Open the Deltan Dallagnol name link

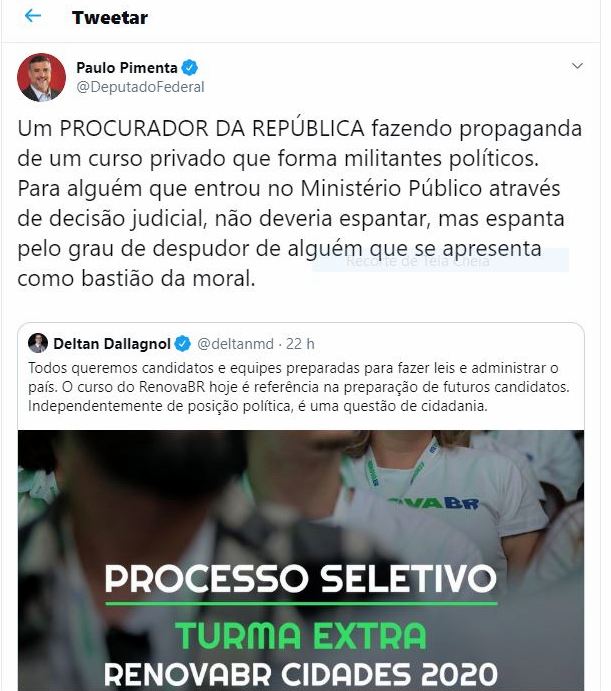[112, 344]
